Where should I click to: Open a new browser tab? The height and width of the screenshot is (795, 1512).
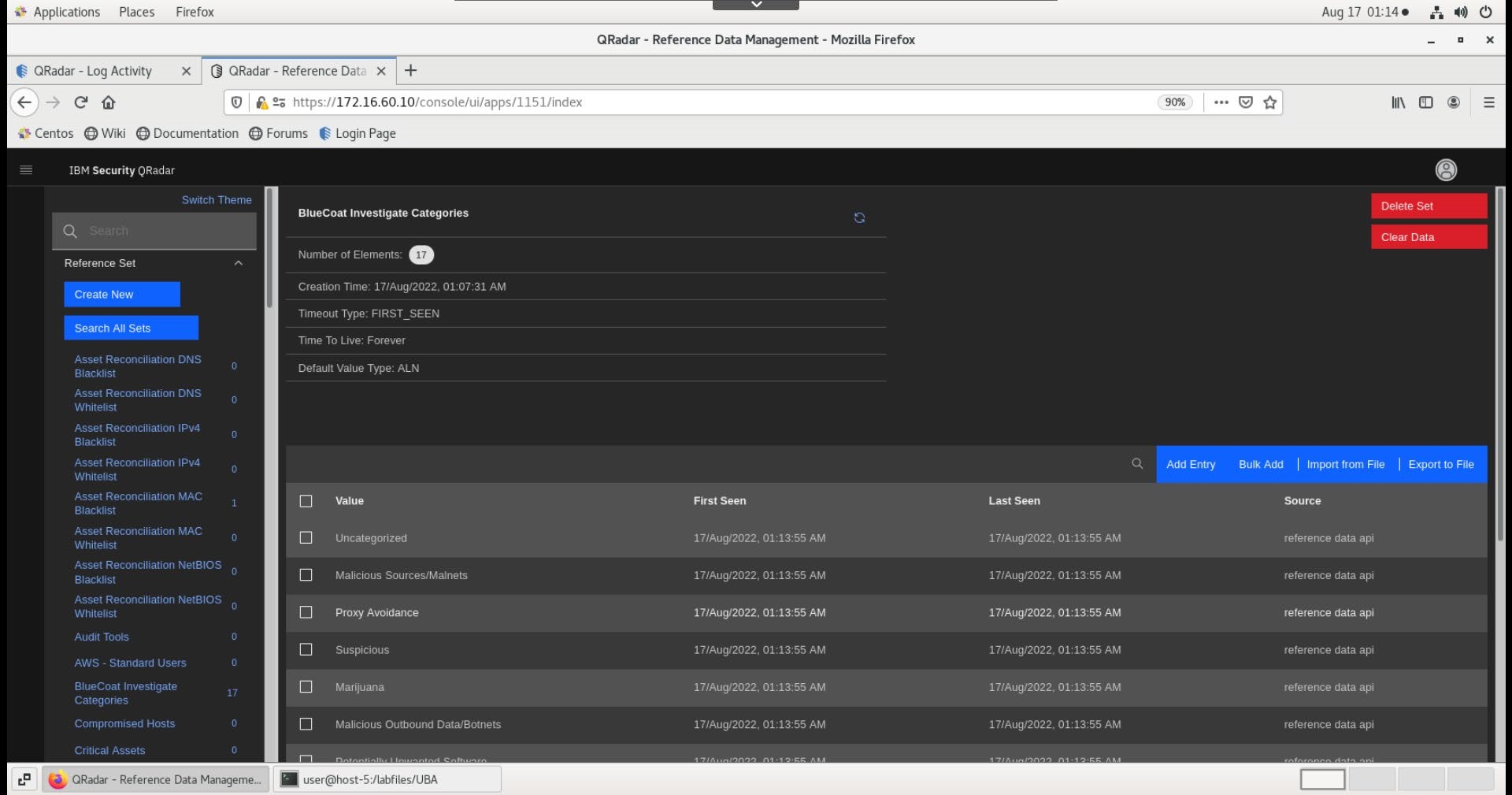410,71
